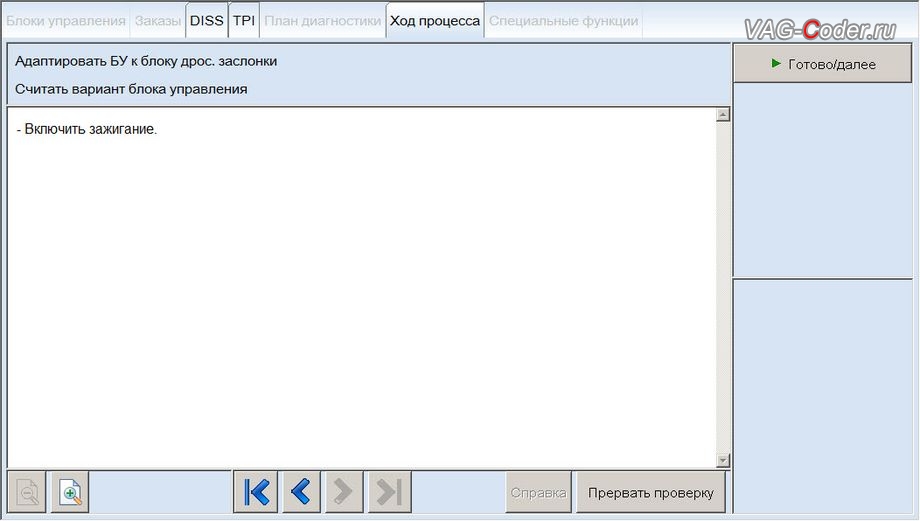Jump to first step arrow icon

256,492
